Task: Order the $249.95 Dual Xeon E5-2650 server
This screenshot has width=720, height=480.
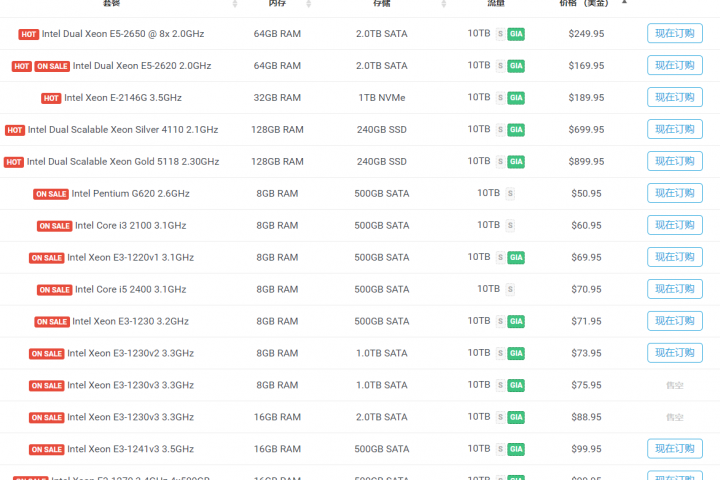Action: point(674,34)
